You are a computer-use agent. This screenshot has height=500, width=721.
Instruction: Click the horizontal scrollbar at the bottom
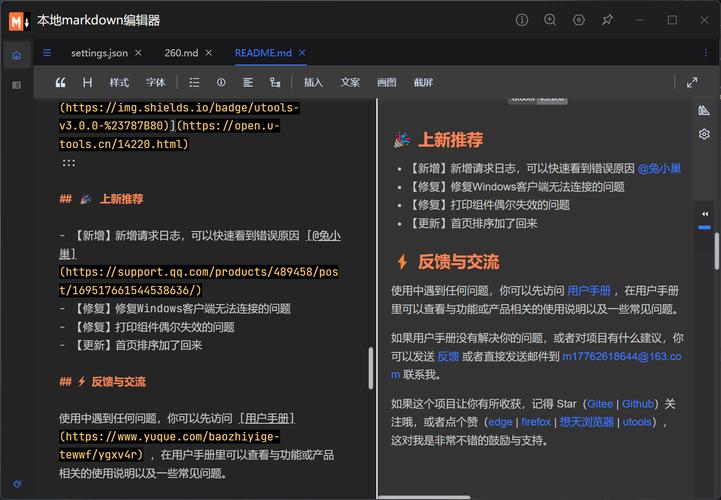pos(424,497)
